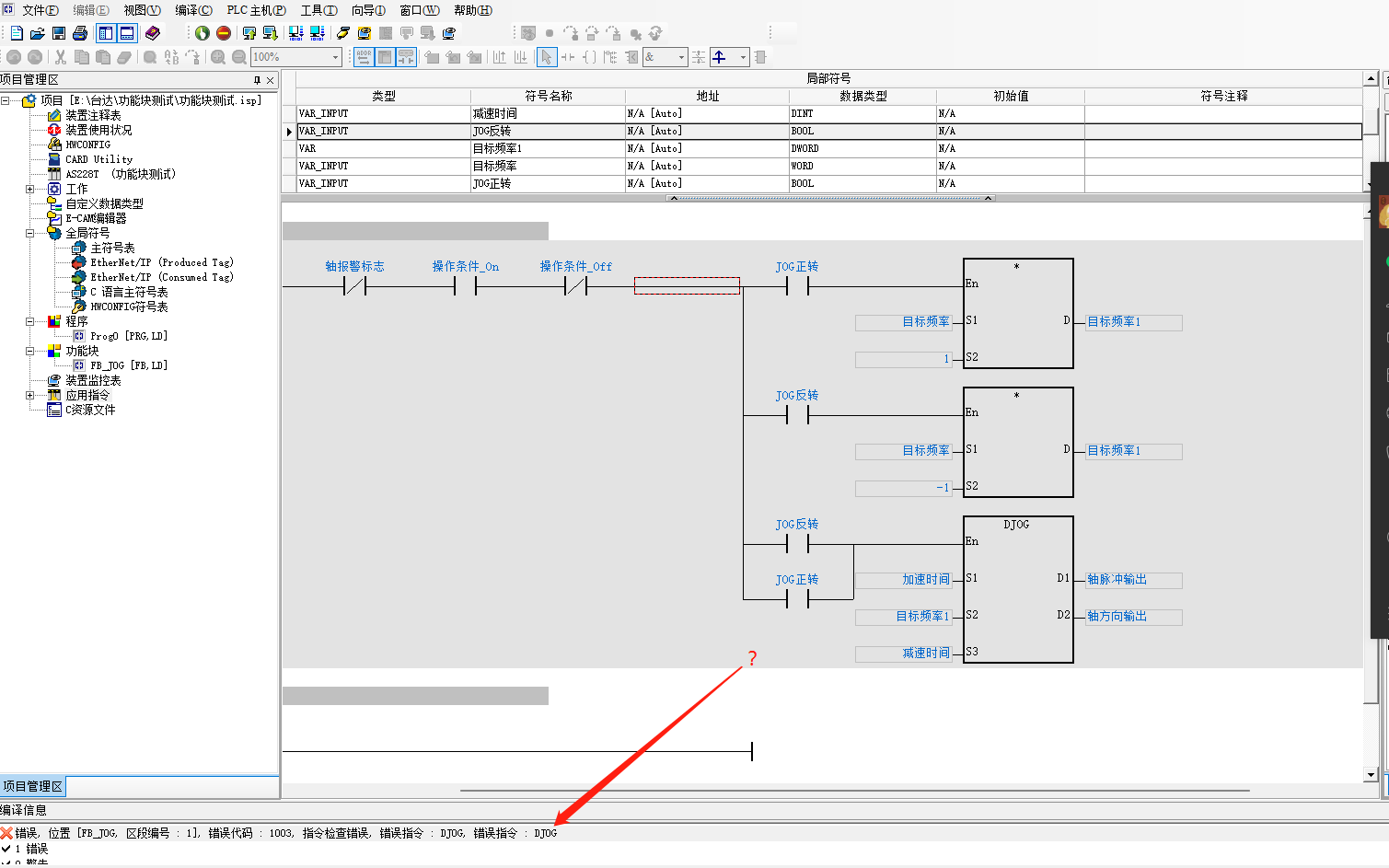
Task: Toggle the "1 错误" error filter checkmark
Action: [6, 849]
